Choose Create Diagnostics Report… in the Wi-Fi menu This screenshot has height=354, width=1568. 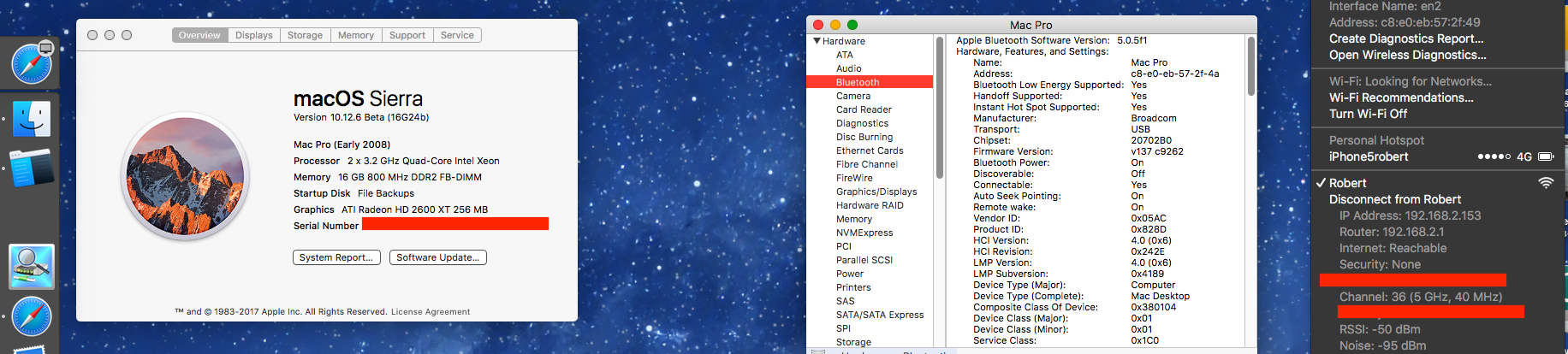[x=1406, y=38]
